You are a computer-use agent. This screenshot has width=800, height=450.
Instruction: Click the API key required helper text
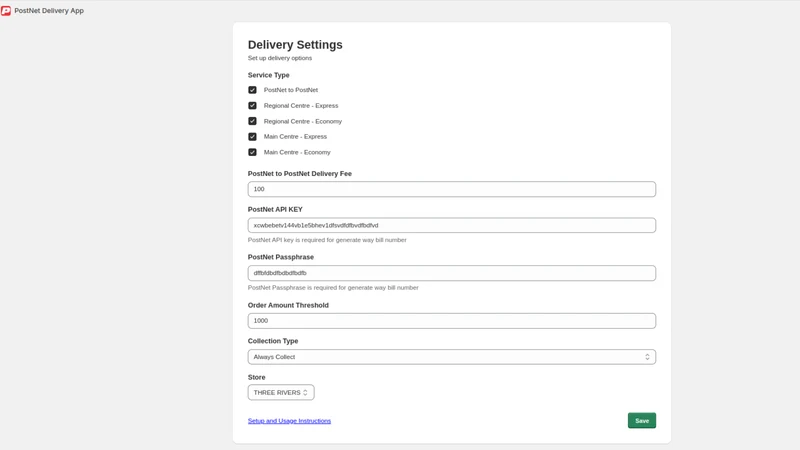(x=327, y=240)
